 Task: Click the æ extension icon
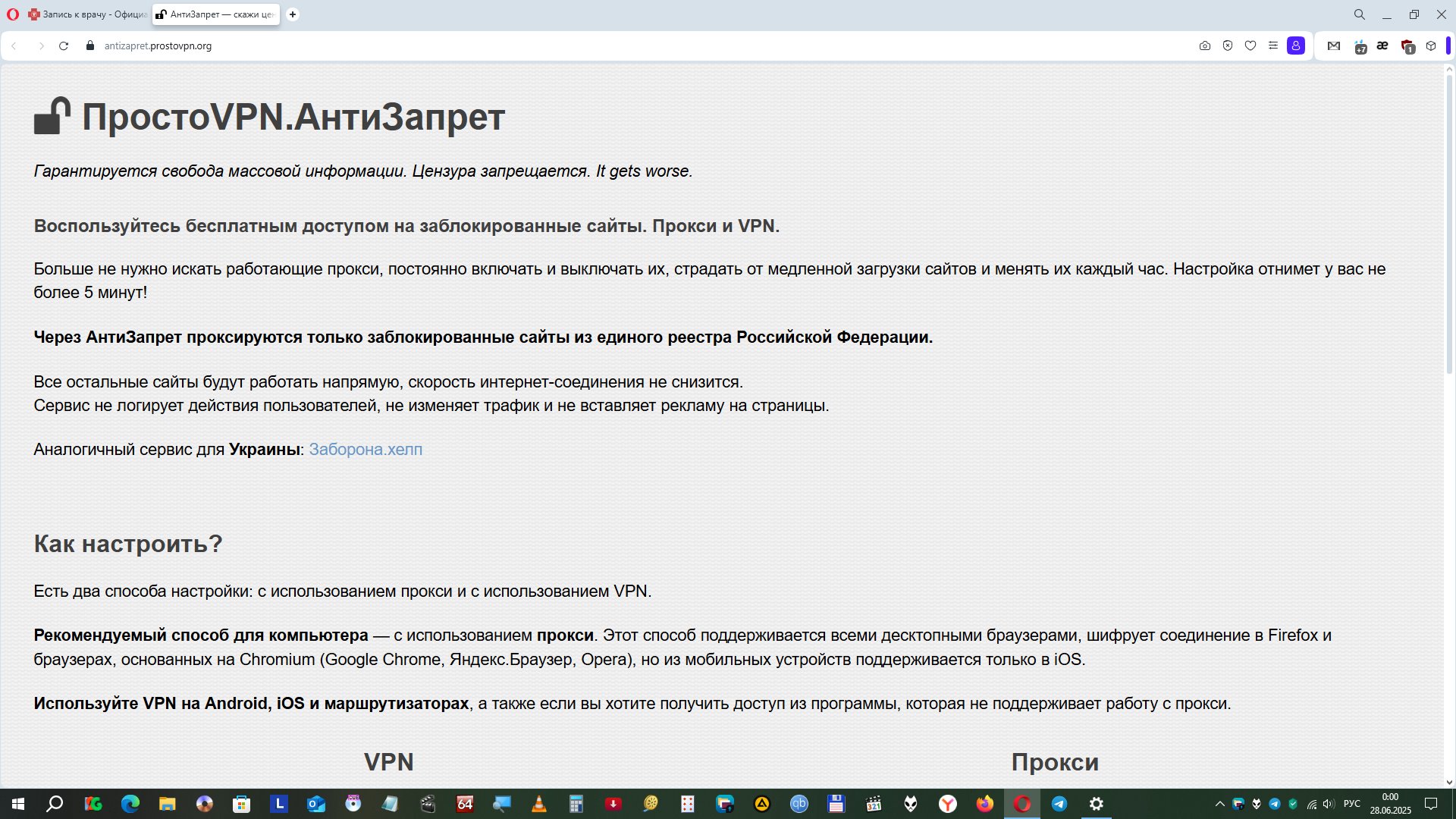coord(1382,46)
